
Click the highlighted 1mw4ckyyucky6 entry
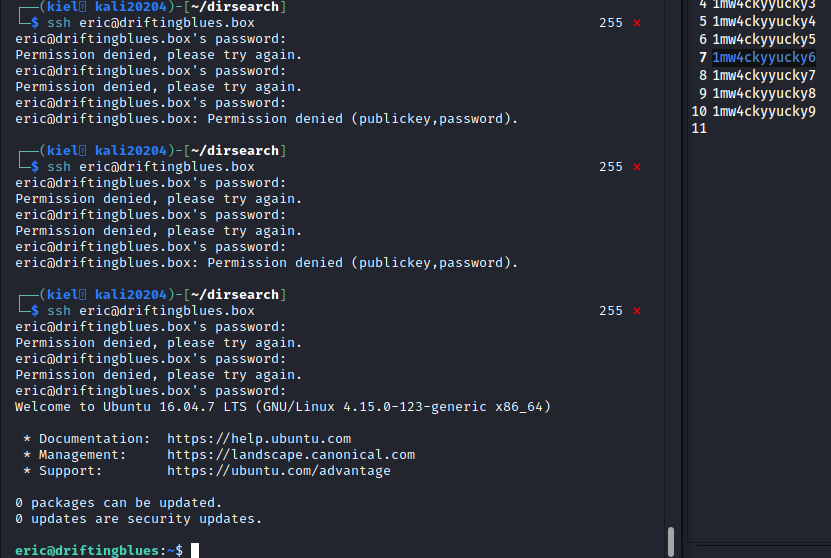coord(764,58)
